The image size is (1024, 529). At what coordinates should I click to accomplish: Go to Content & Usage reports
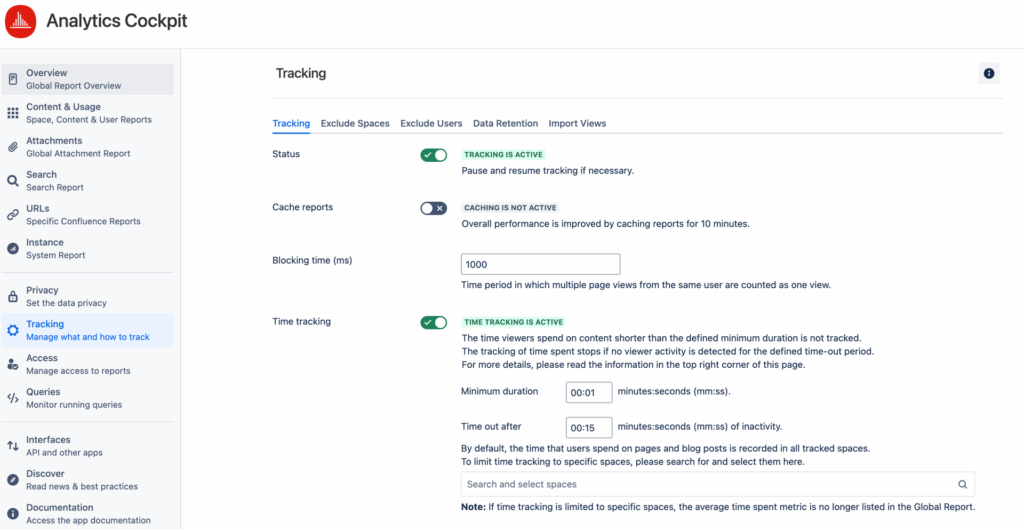pyautogui.click(x=88, y=113)
